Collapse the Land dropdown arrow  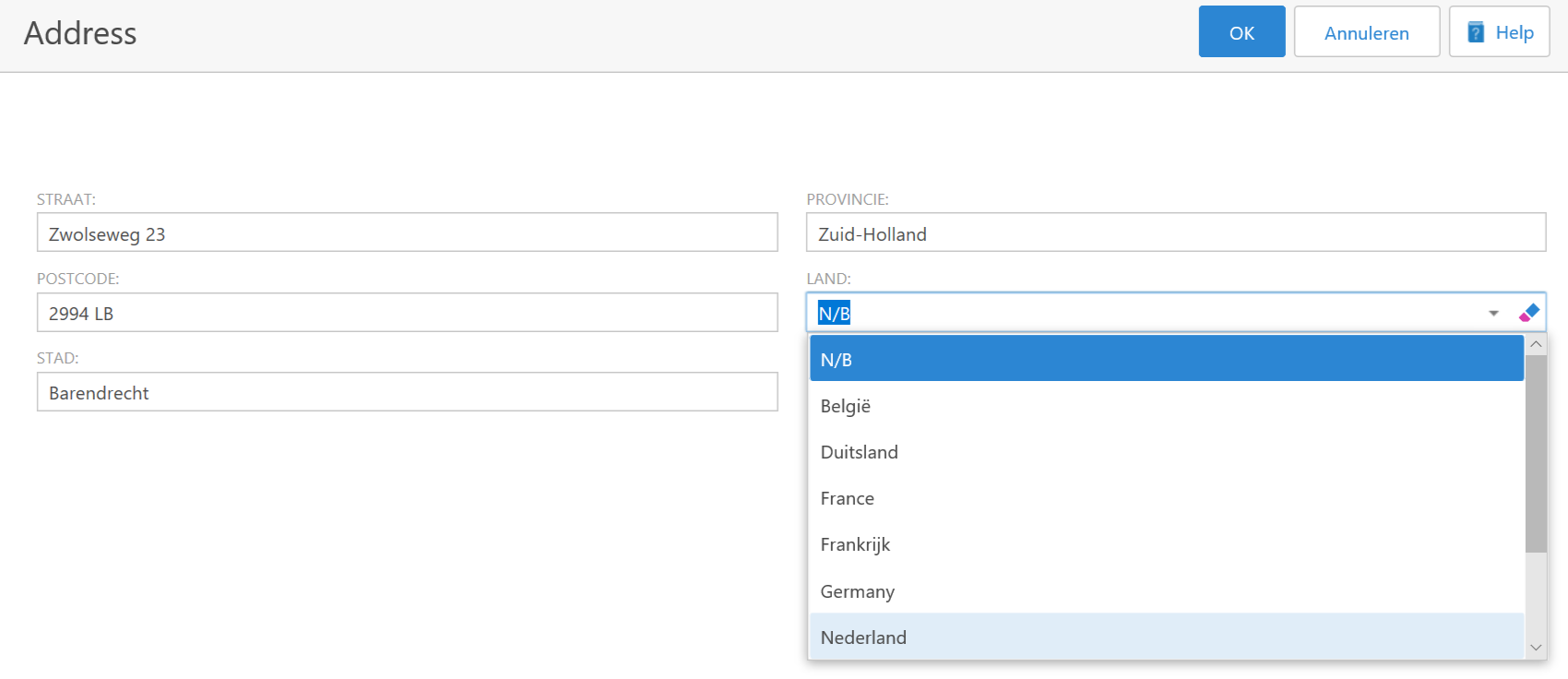click(x=1493, y=314)
